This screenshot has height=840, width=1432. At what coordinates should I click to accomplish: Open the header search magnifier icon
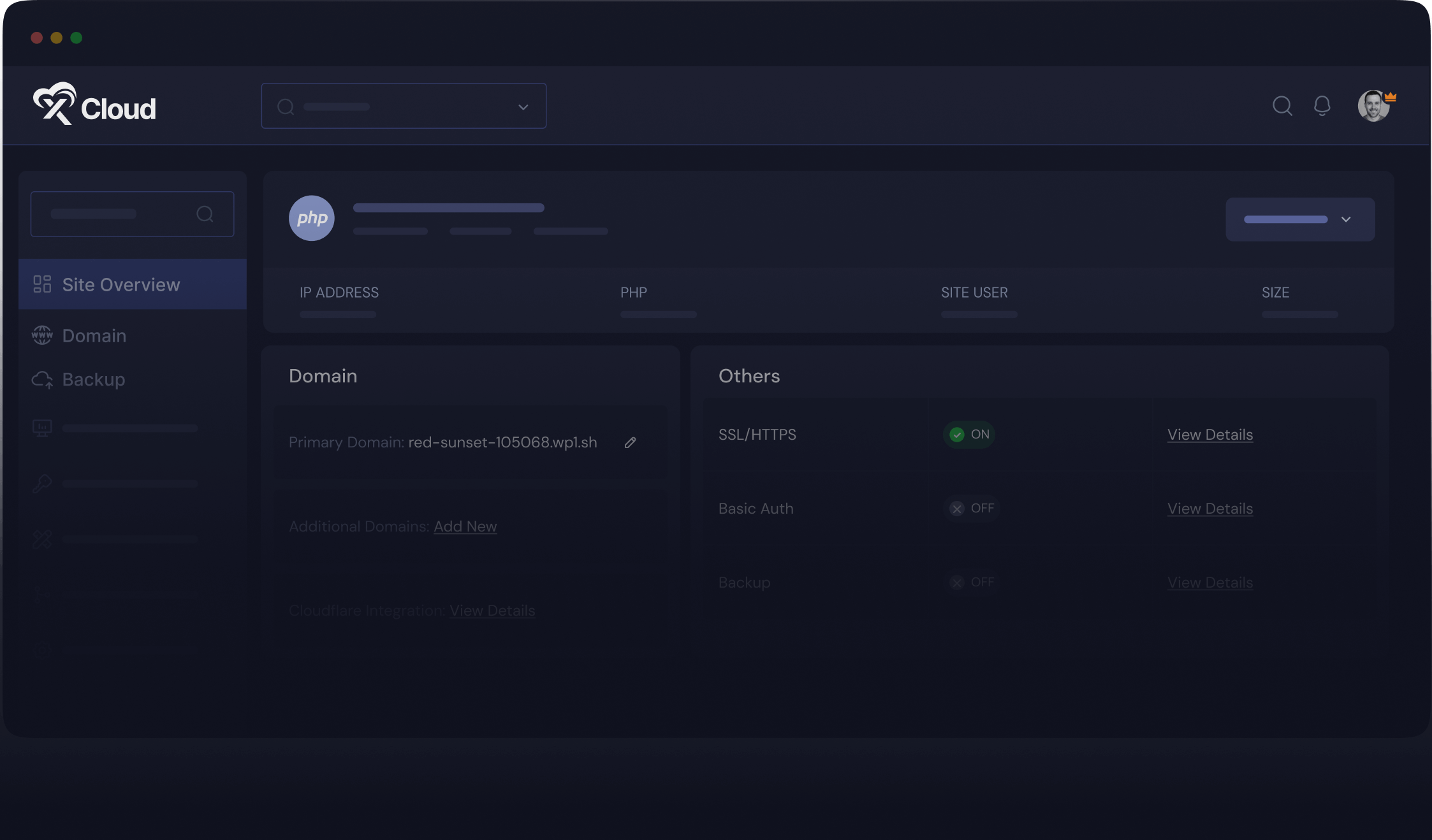pos(1282,106)
